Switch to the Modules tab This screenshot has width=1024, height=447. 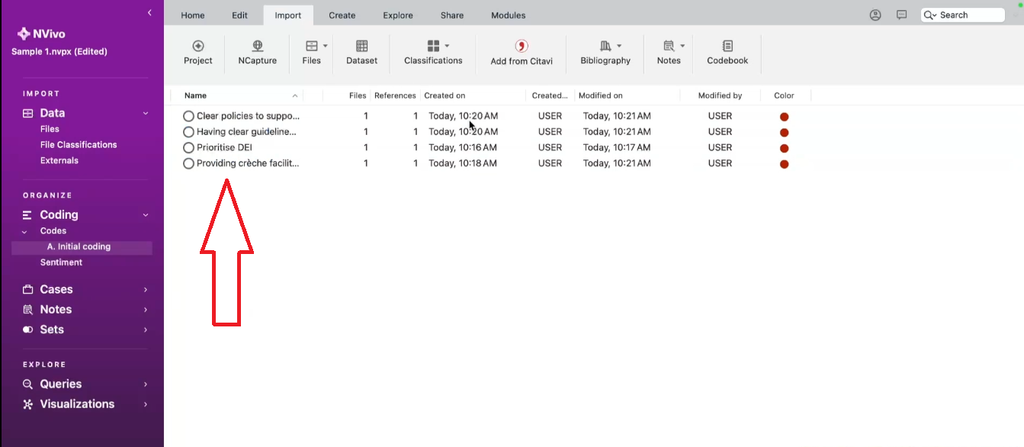[x=508, y=15]
